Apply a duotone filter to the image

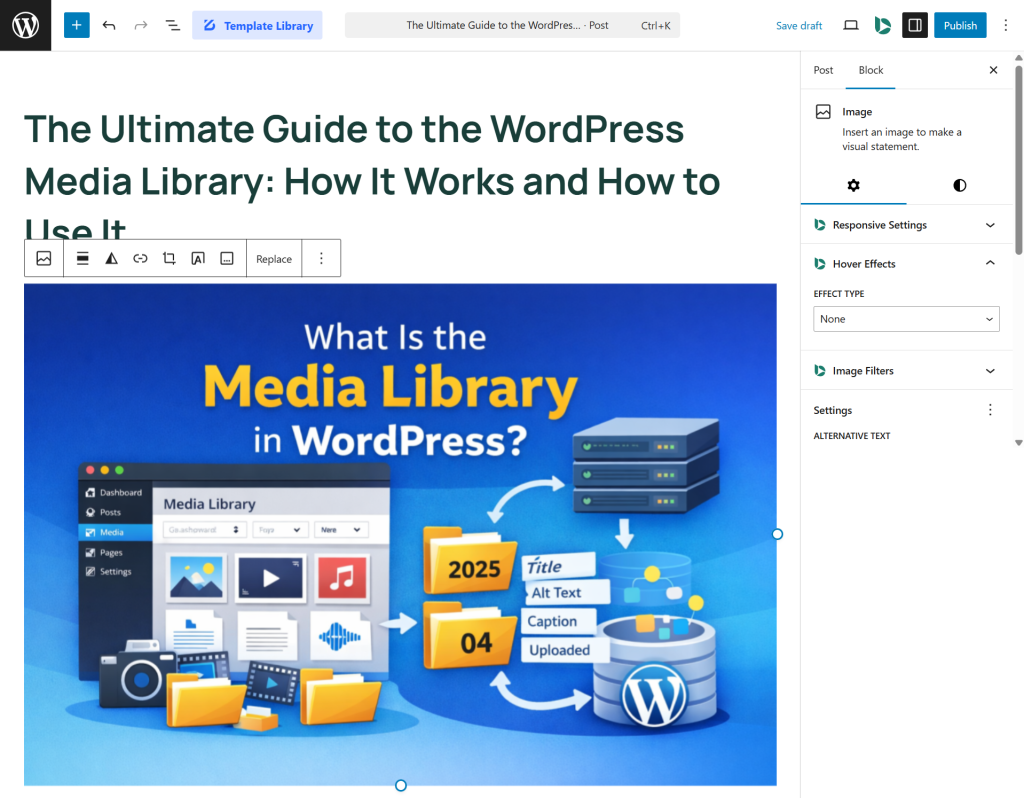coord(111,258)
